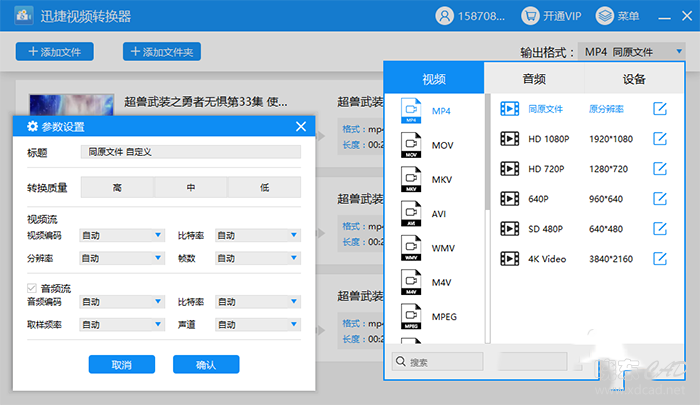Click the gear icon in 参数设置 title
This screenshot has height=405, width=700.
tap(33, 126)
